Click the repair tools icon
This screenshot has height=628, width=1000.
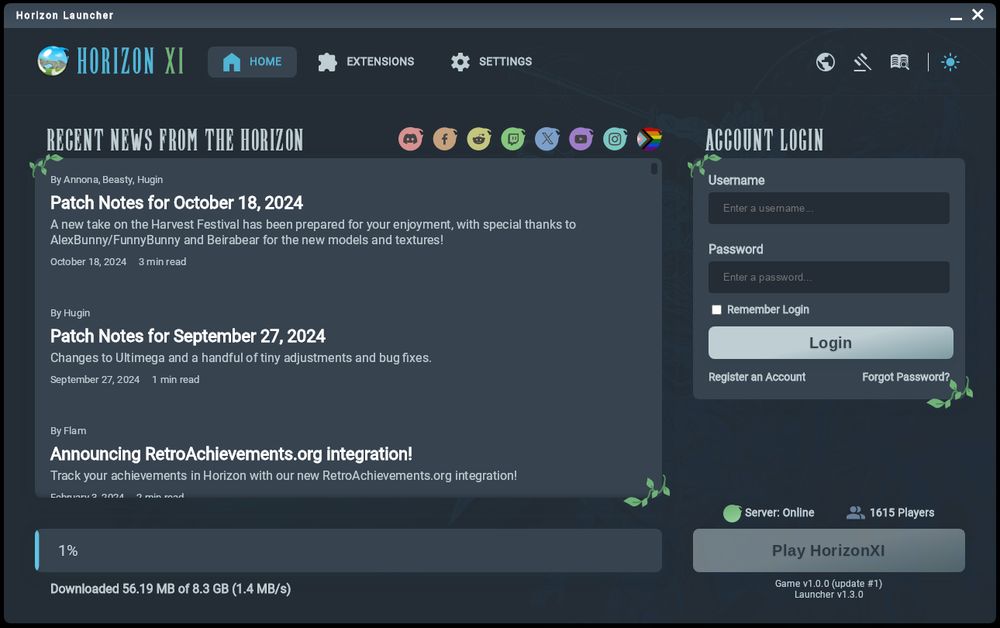(x=862, y=62)
